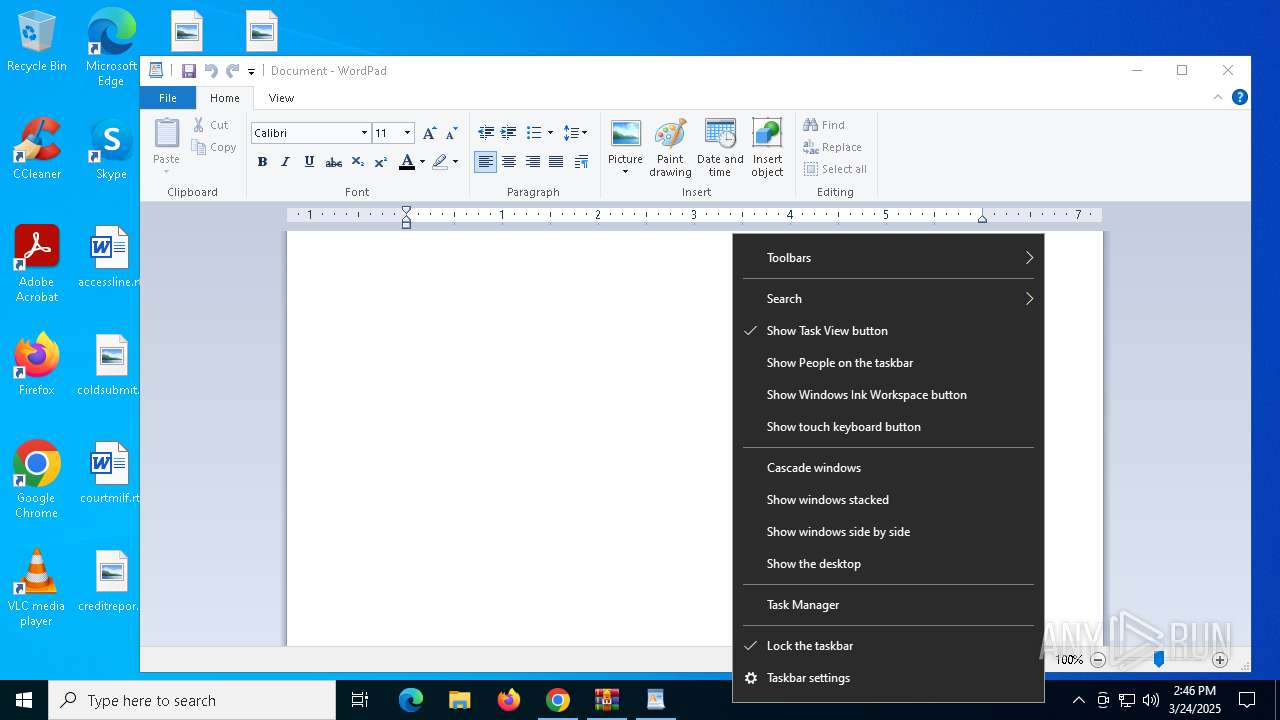Click Select all in Editing
Screen dimensions: 1280x720
(x=835, y=169)
